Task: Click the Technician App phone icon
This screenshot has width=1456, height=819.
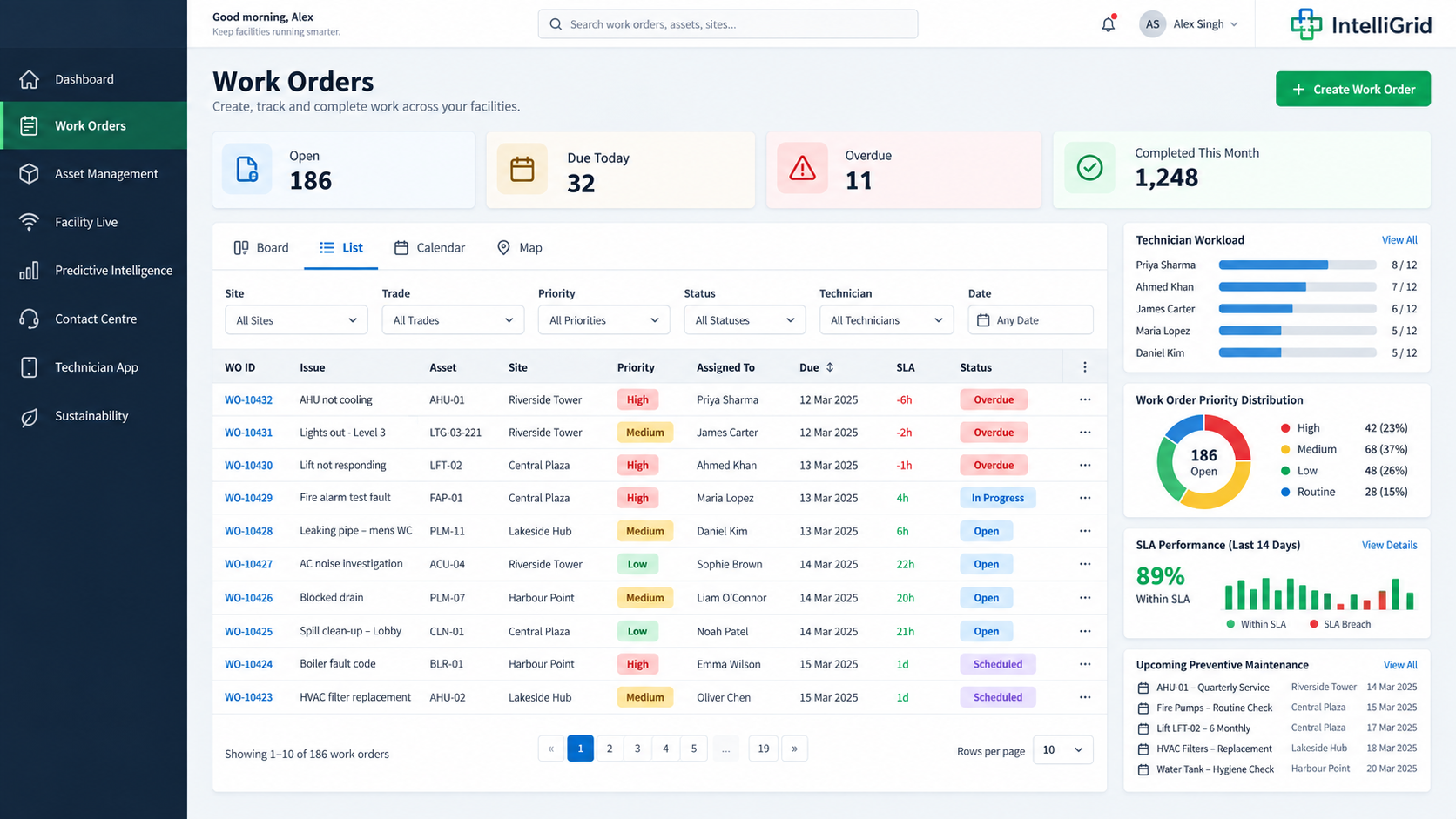Action: (x=29, y=367)
